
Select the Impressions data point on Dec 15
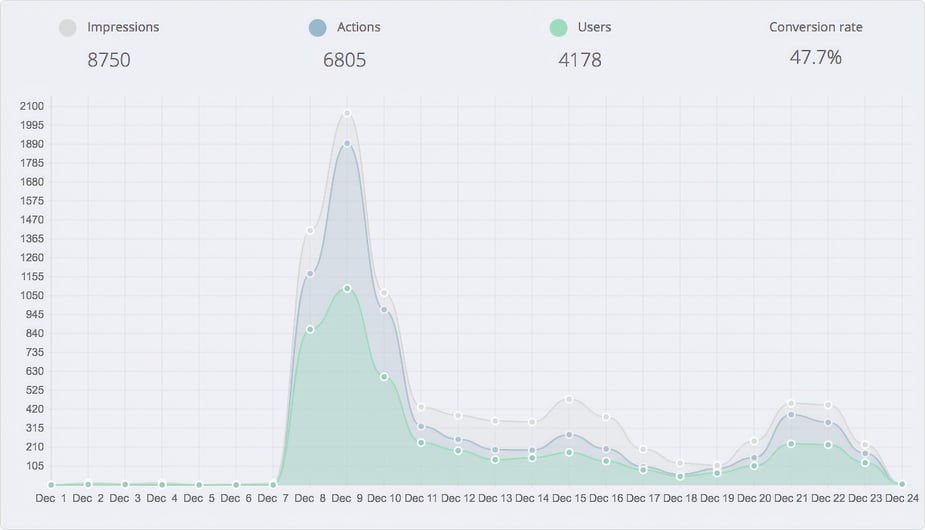click(x=569, y=399)
